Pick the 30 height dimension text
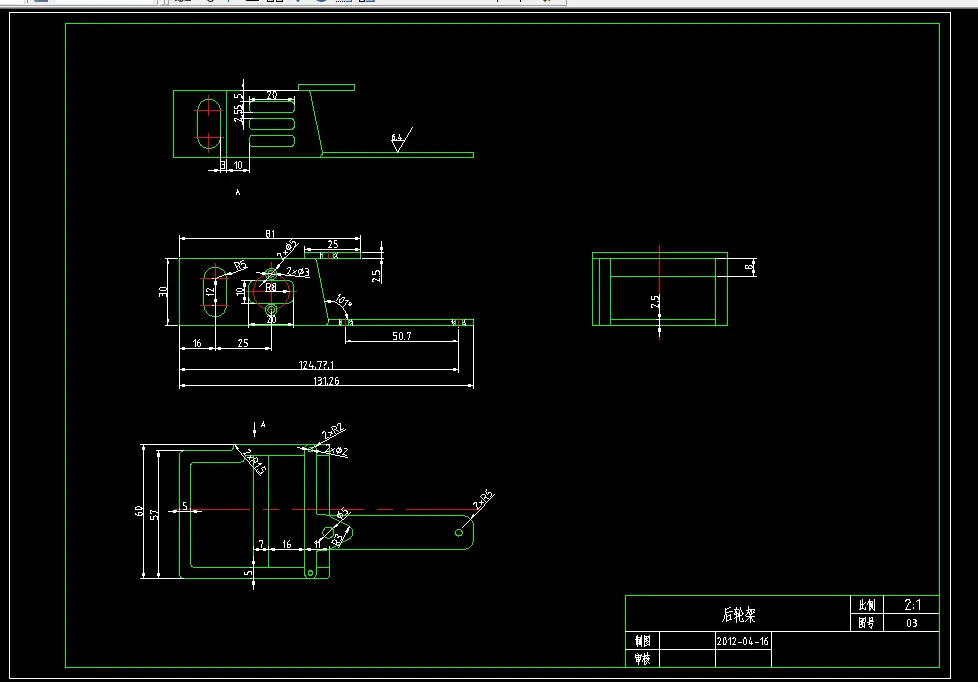Image resolution: width=978 pixels, height=682 pixels. [163, 291]
